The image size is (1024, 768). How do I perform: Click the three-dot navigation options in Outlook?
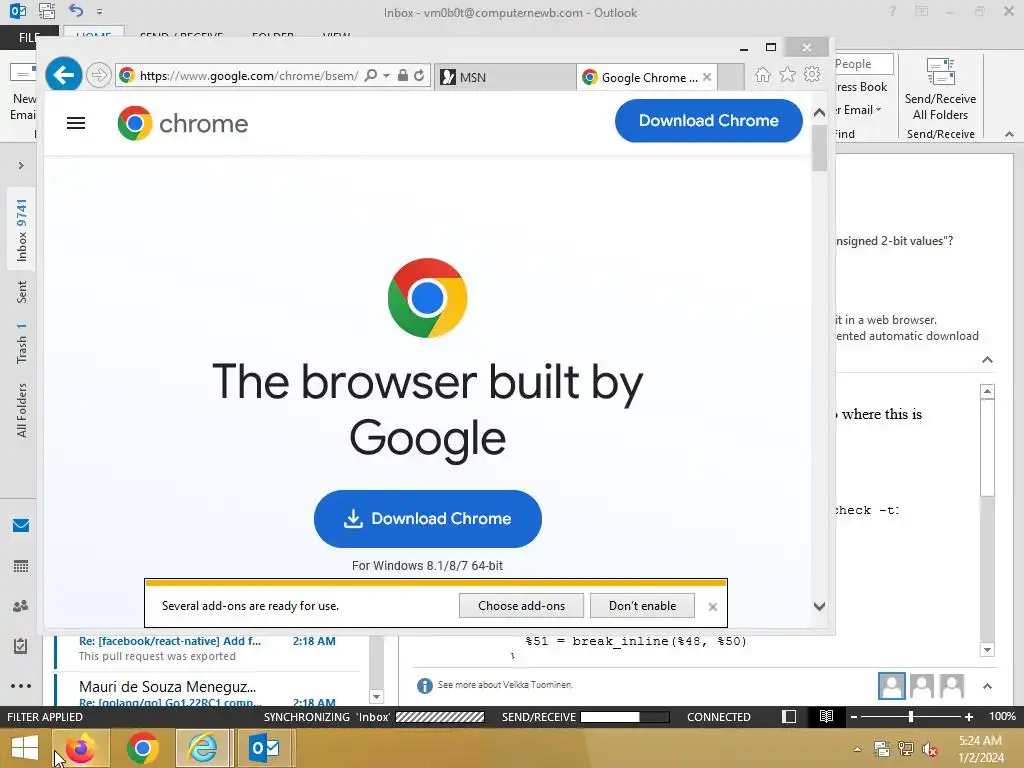click(x=21, y=686)
